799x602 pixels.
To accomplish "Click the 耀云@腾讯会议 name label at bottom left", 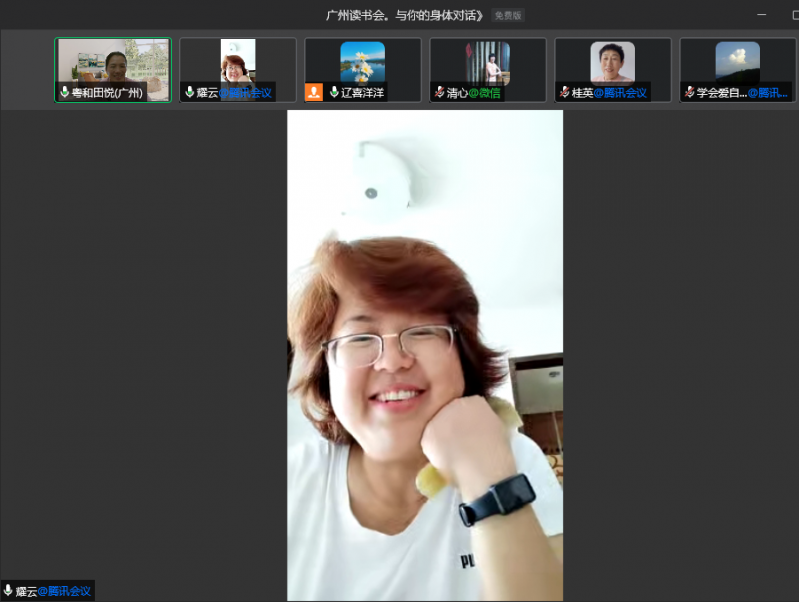I will pyautogui.click(x=52, y=591).
